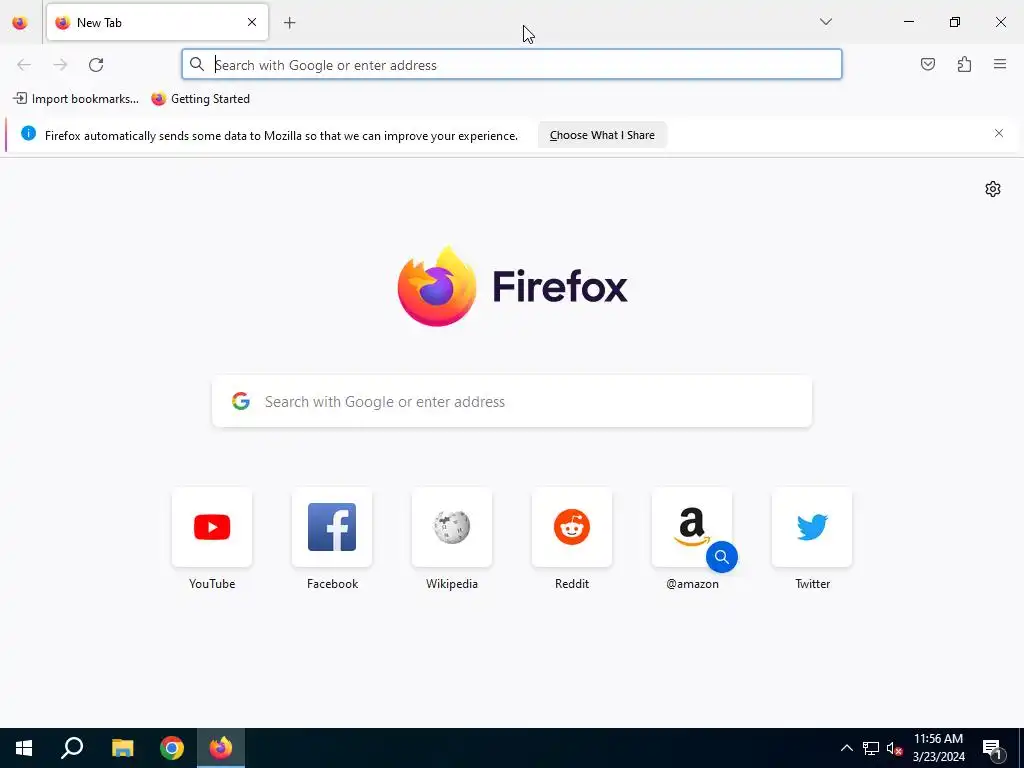
Task: Click the address bar magnifier icon
Action: click(197, 64)
